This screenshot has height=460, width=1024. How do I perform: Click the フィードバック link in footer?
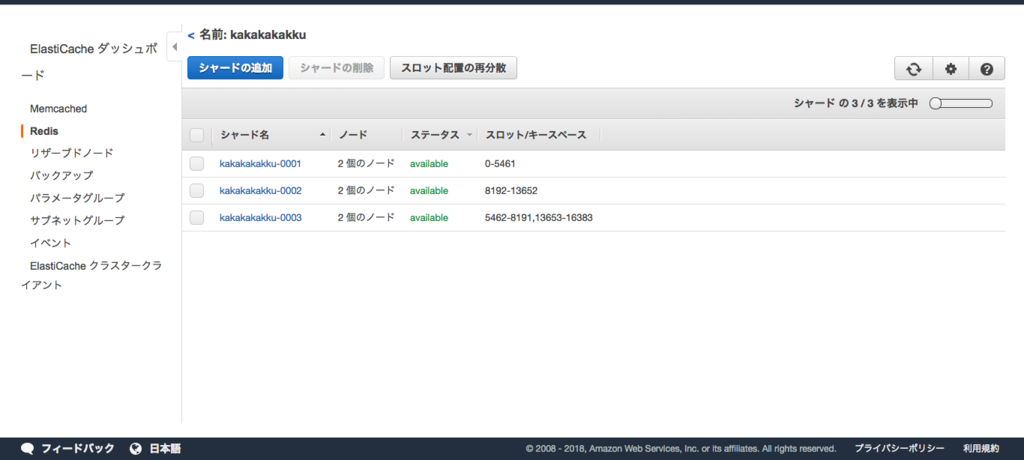coord(78,449)
